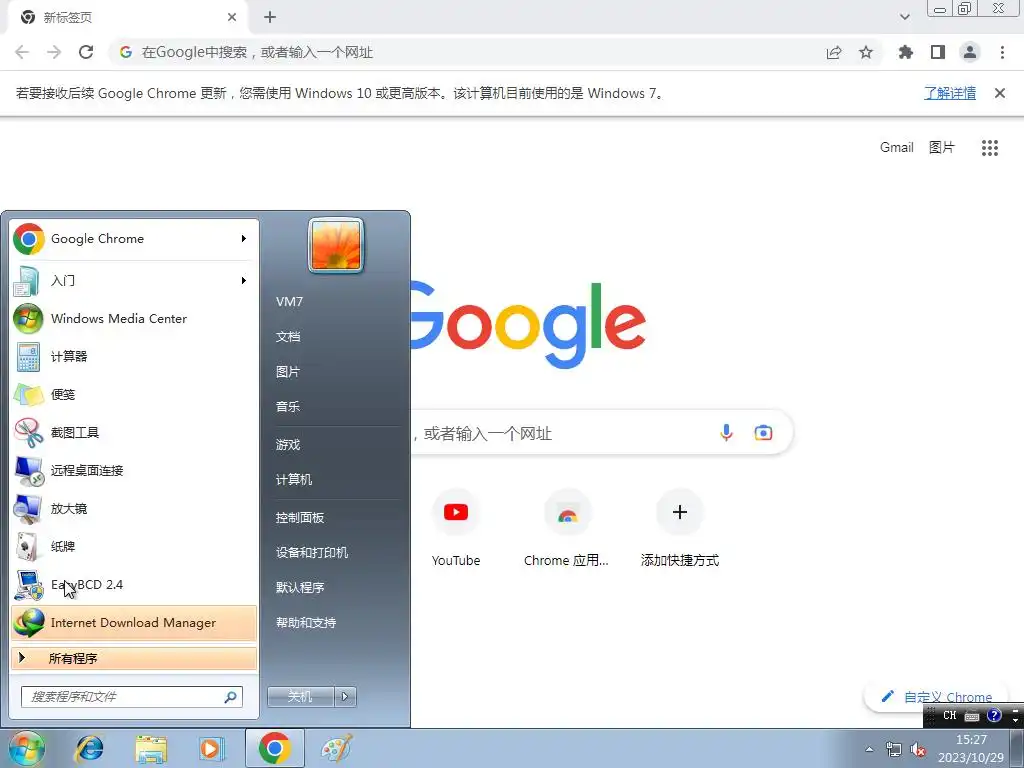
Task: Bookmark this tab with star icon
Action: coord(866,52)
